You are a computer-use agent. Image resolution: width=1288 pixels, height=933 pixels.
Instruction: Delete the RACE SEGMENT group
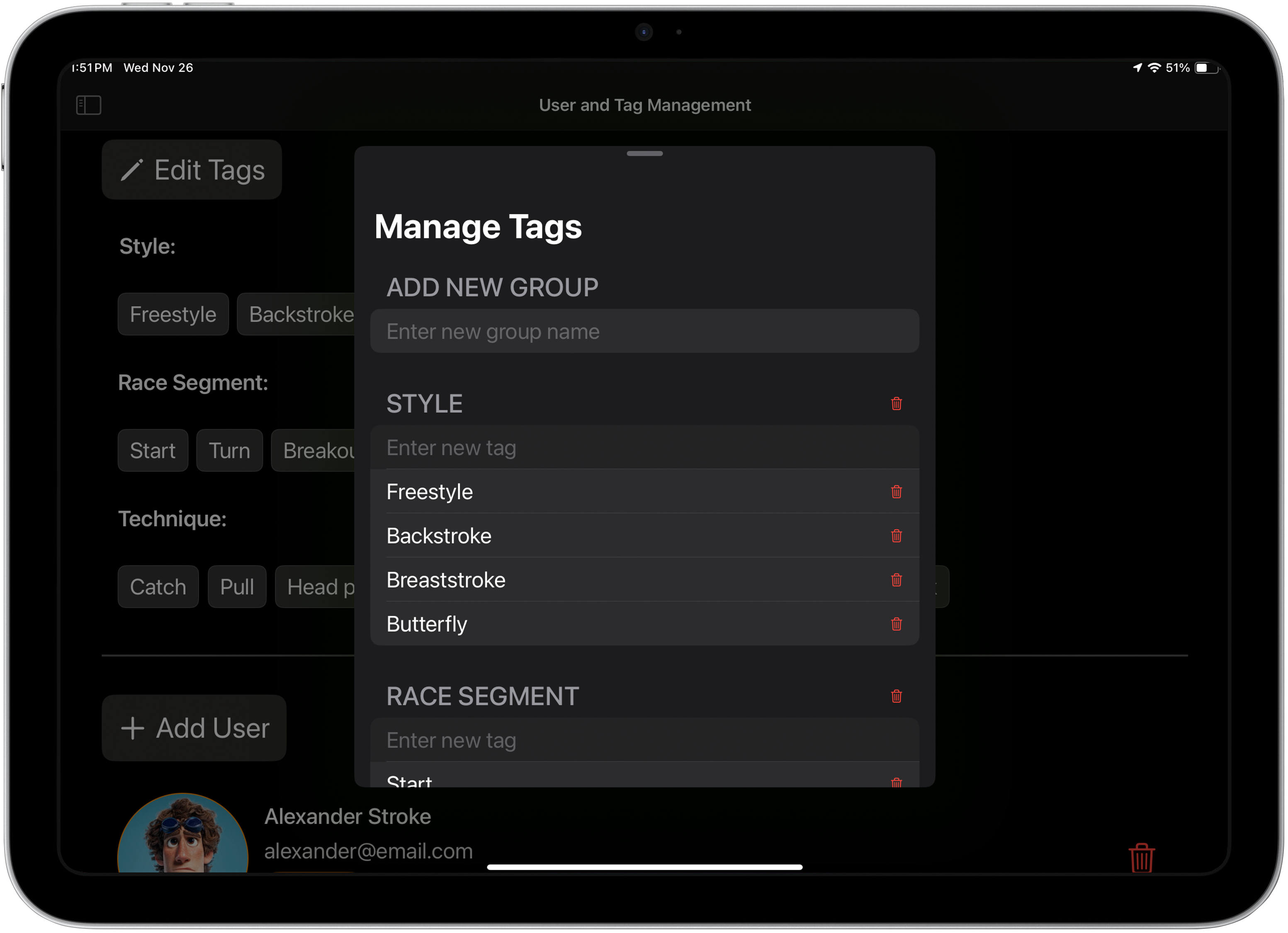896,696
